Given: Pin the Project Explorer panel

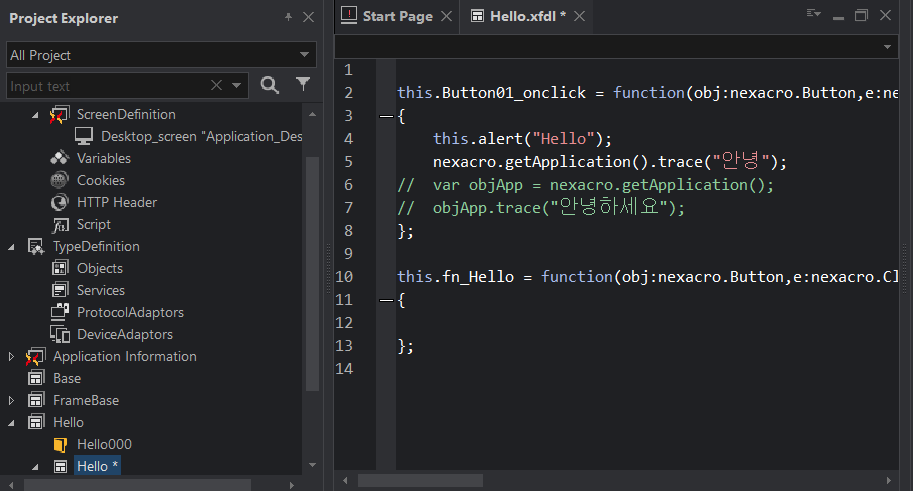Looking at the screenshot, I should tap(288, 17).
